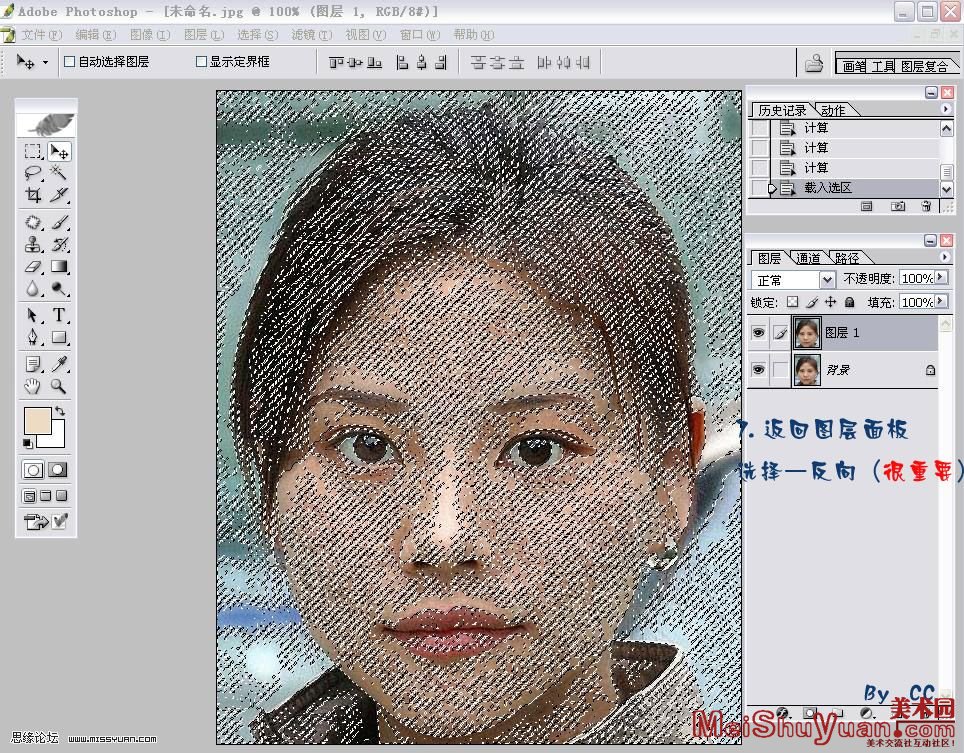
Task: Open the tool preset picker arrow
Action: tap(45, 62)
